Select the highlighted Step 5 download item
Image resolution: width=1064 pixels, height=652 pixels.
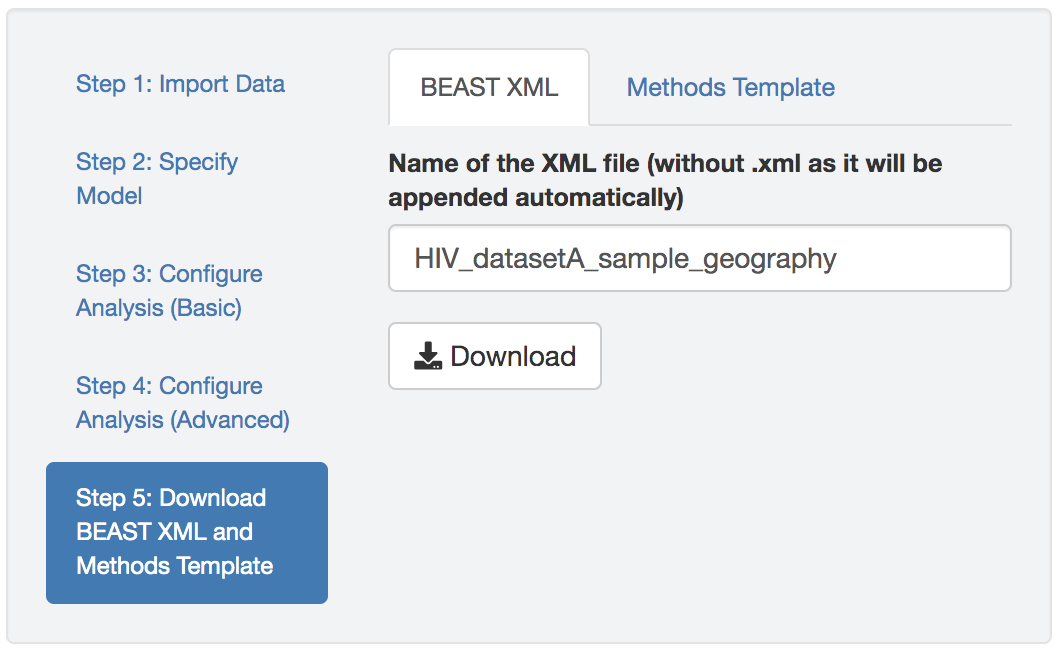187,532
